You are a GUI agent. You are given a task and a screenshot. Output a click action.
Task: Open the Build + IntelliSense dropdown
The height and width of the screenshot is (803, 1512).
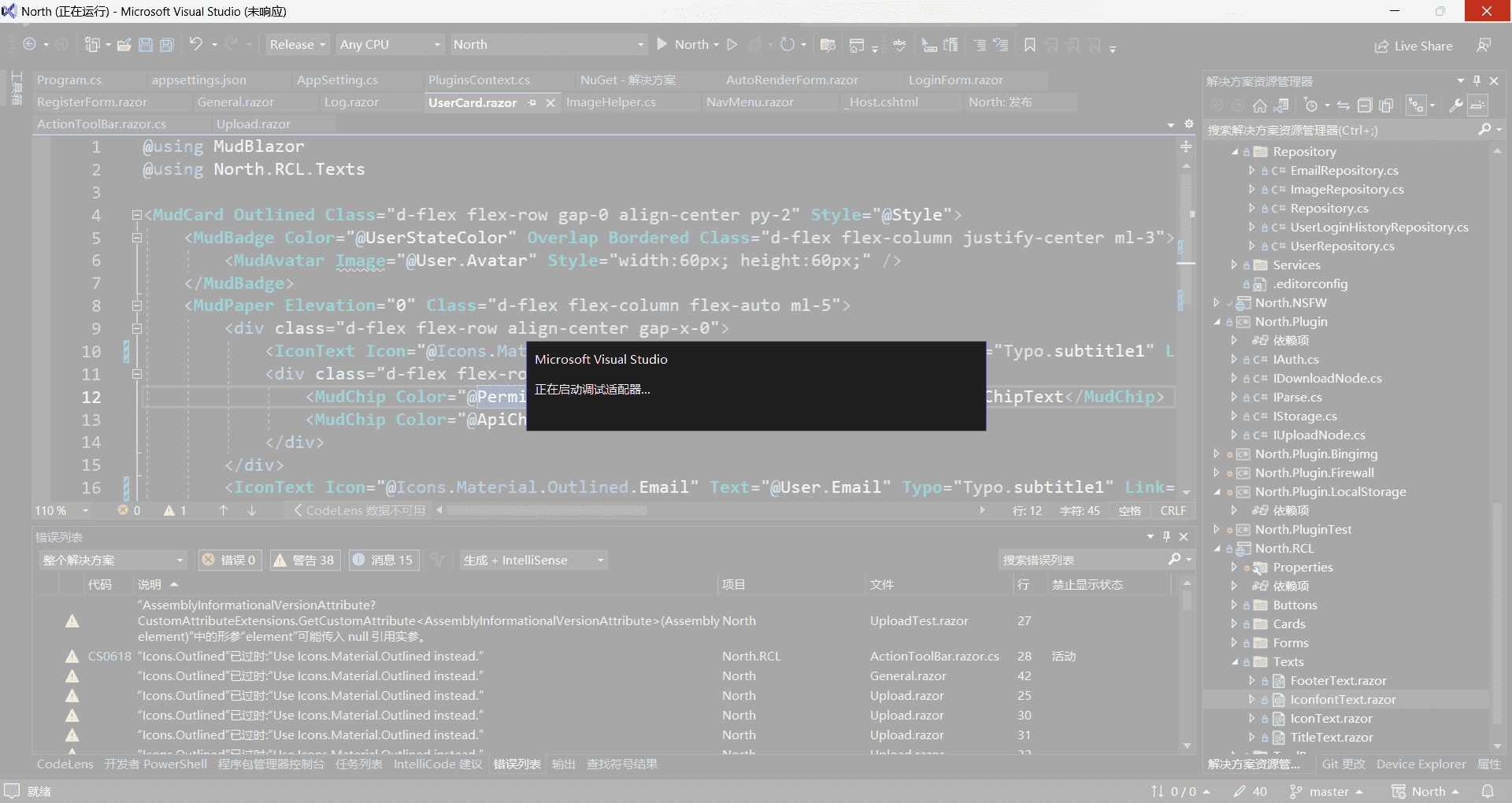(x=533, y=561)
